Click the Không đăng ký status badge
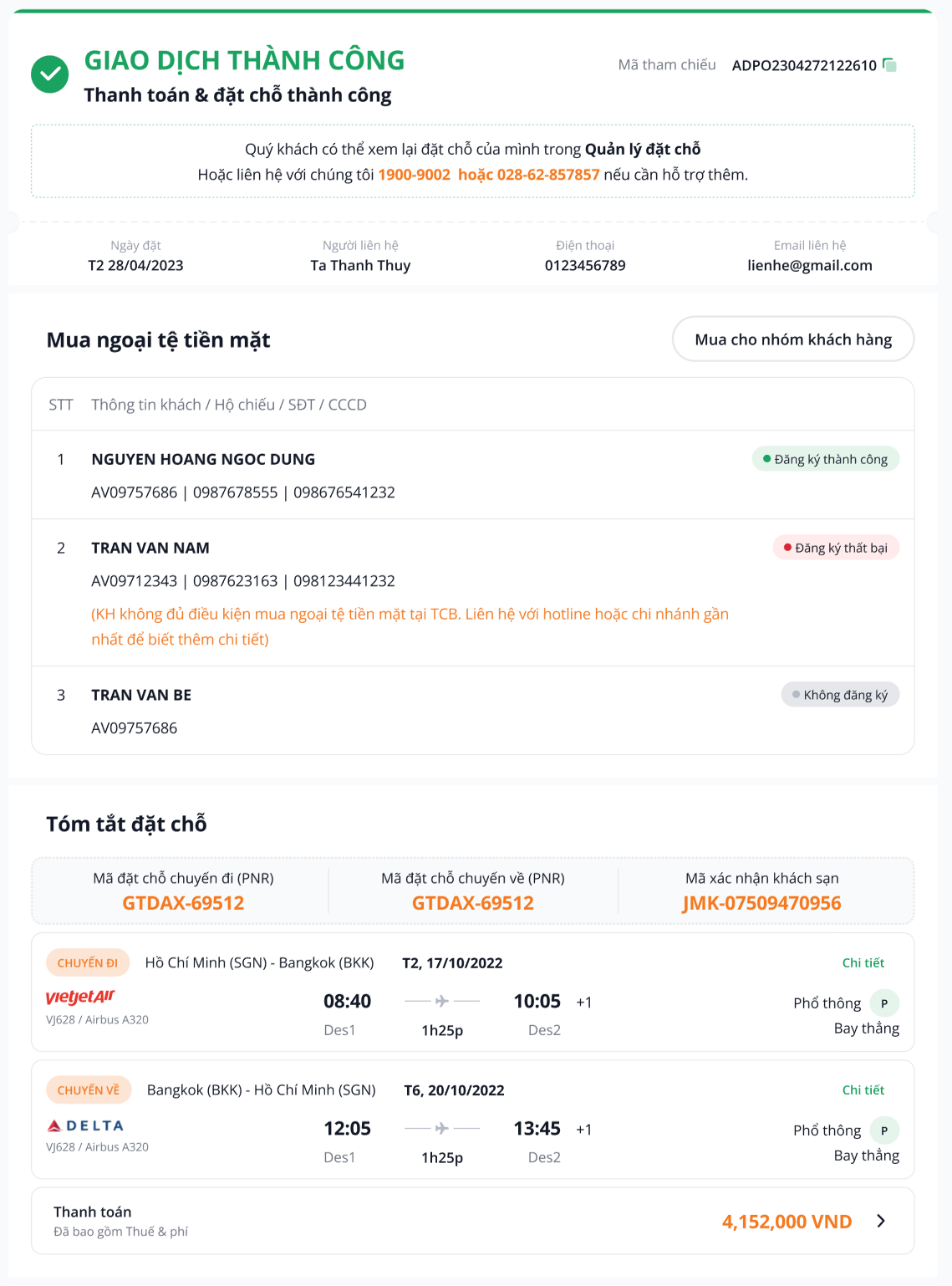Image resolution: width=952 pixels, height=1286 pixels. point(840,695)
